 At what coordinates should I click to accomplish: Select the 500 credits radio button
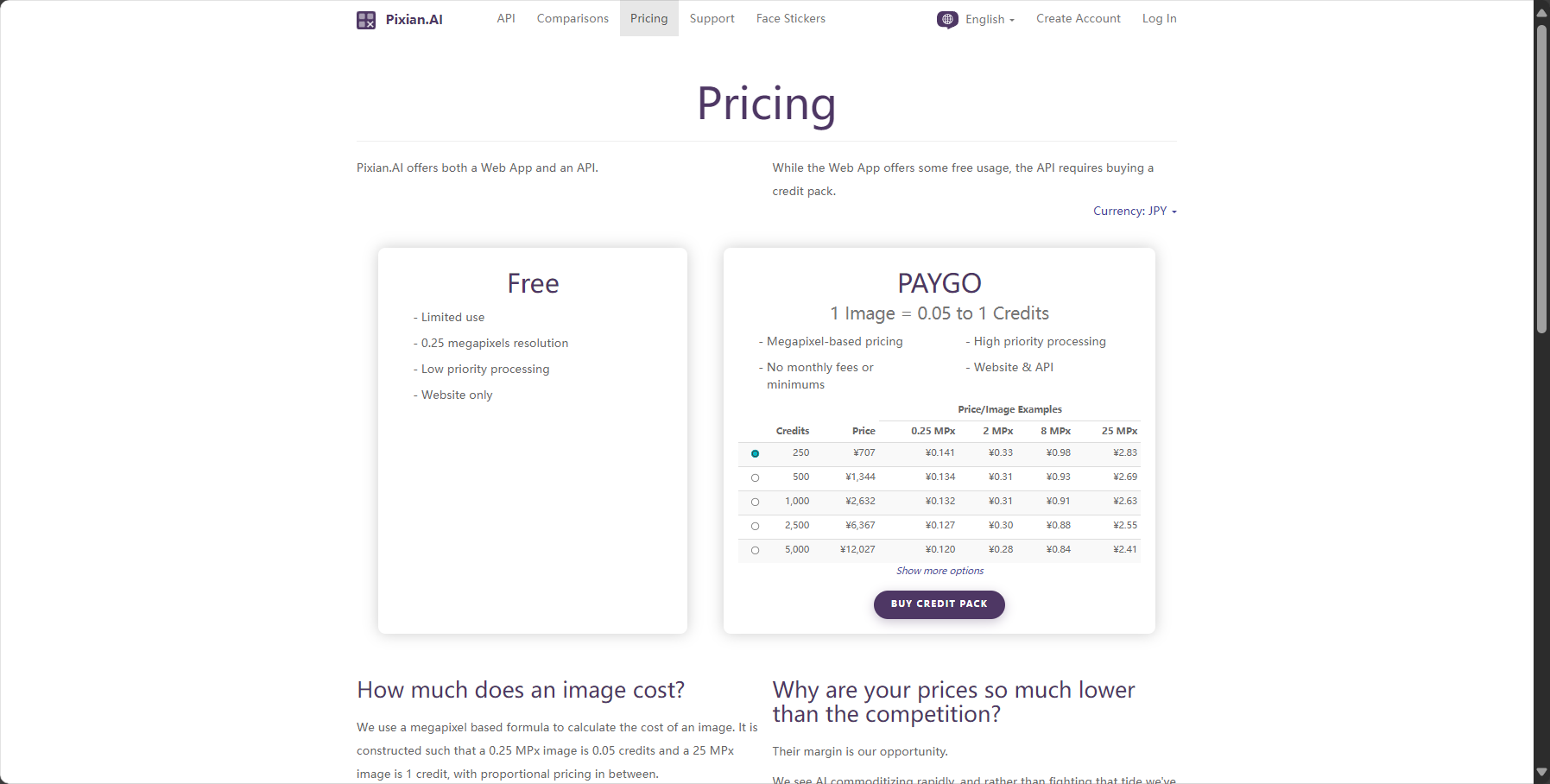point(755,477)
